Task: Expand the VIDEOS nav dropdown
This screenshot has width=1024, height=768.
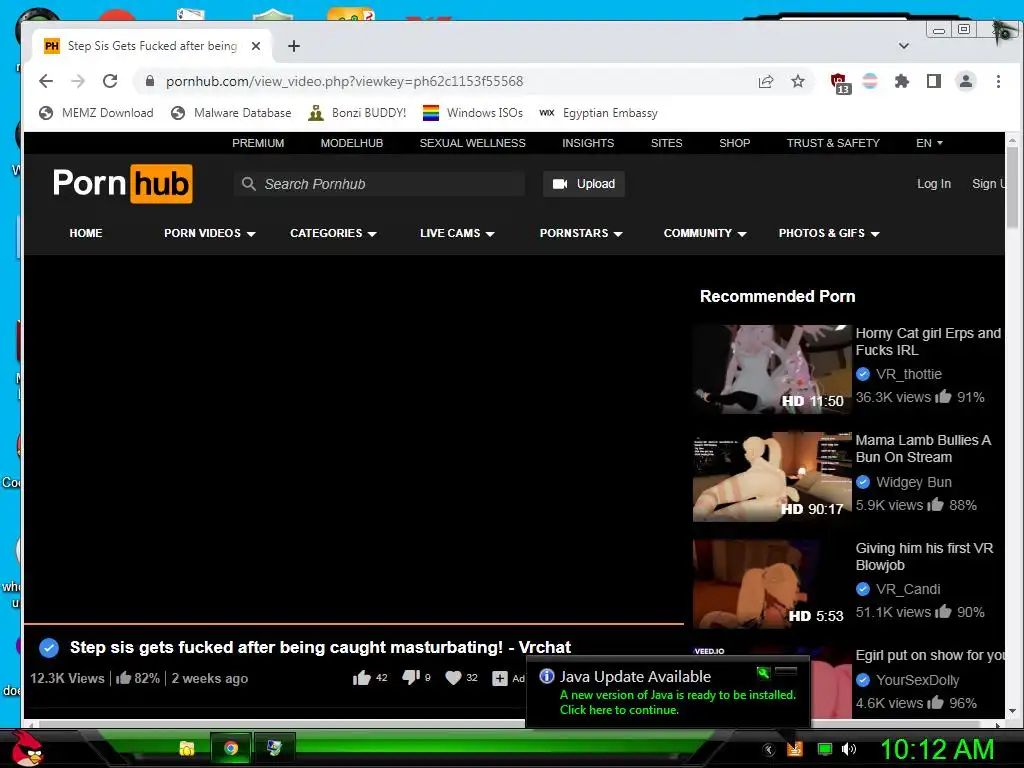Action: pos(209,233)
